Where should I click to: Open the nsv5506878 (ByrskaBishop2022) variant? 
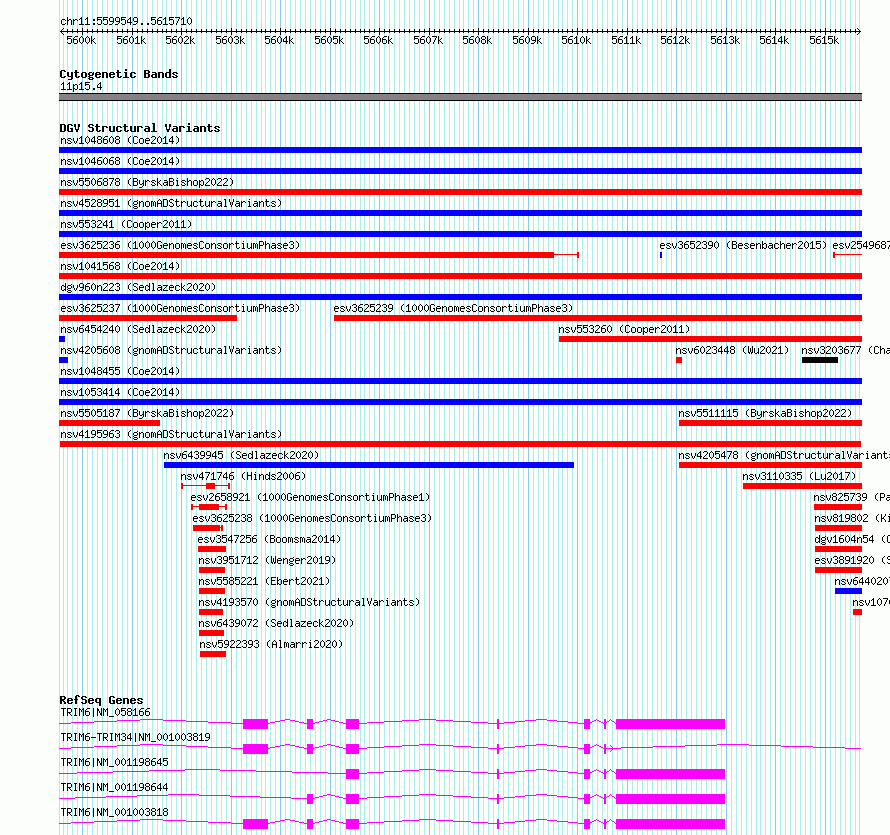[x=147, y=182]
